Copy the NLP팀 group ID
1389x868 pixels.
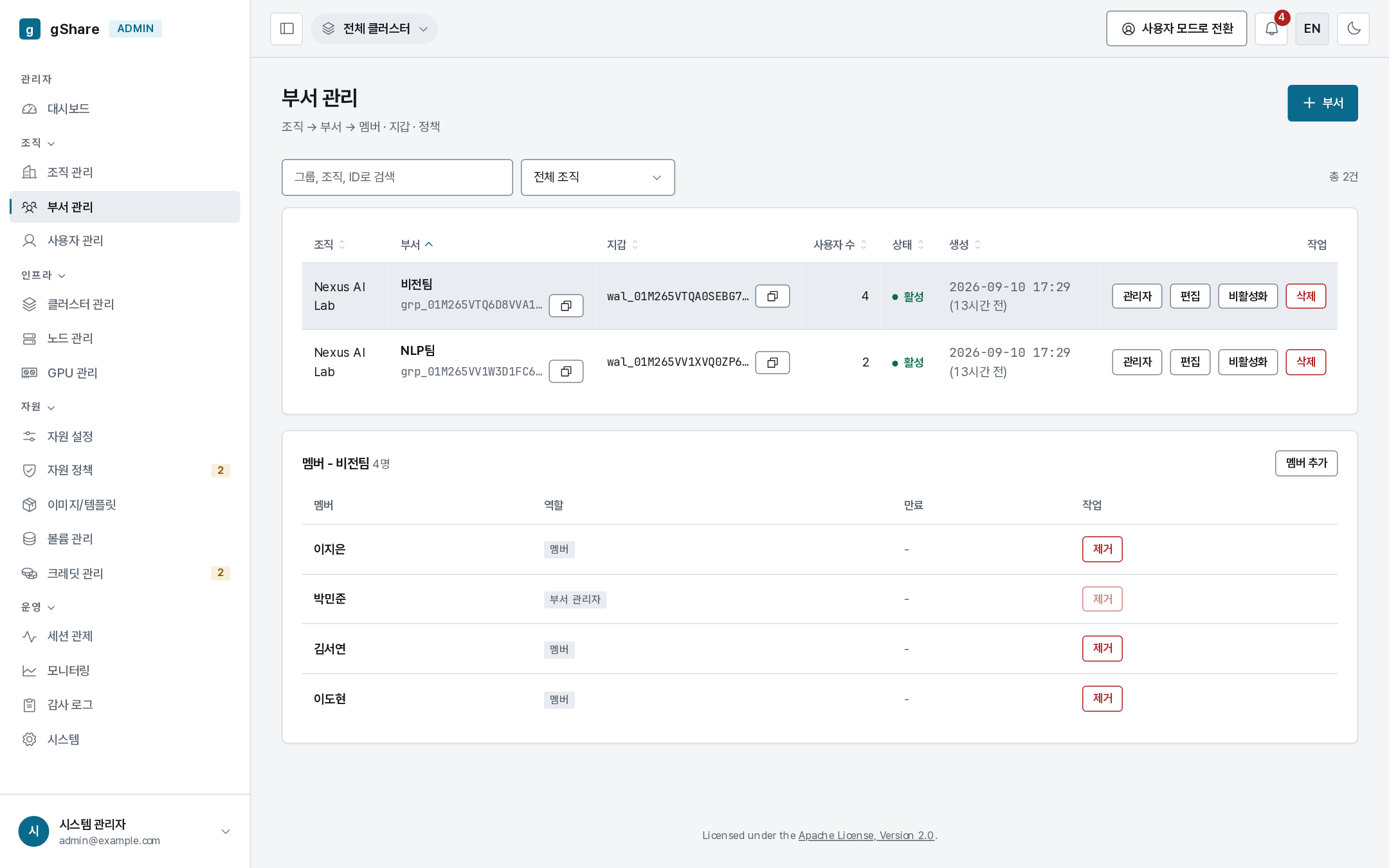[566, 372]
